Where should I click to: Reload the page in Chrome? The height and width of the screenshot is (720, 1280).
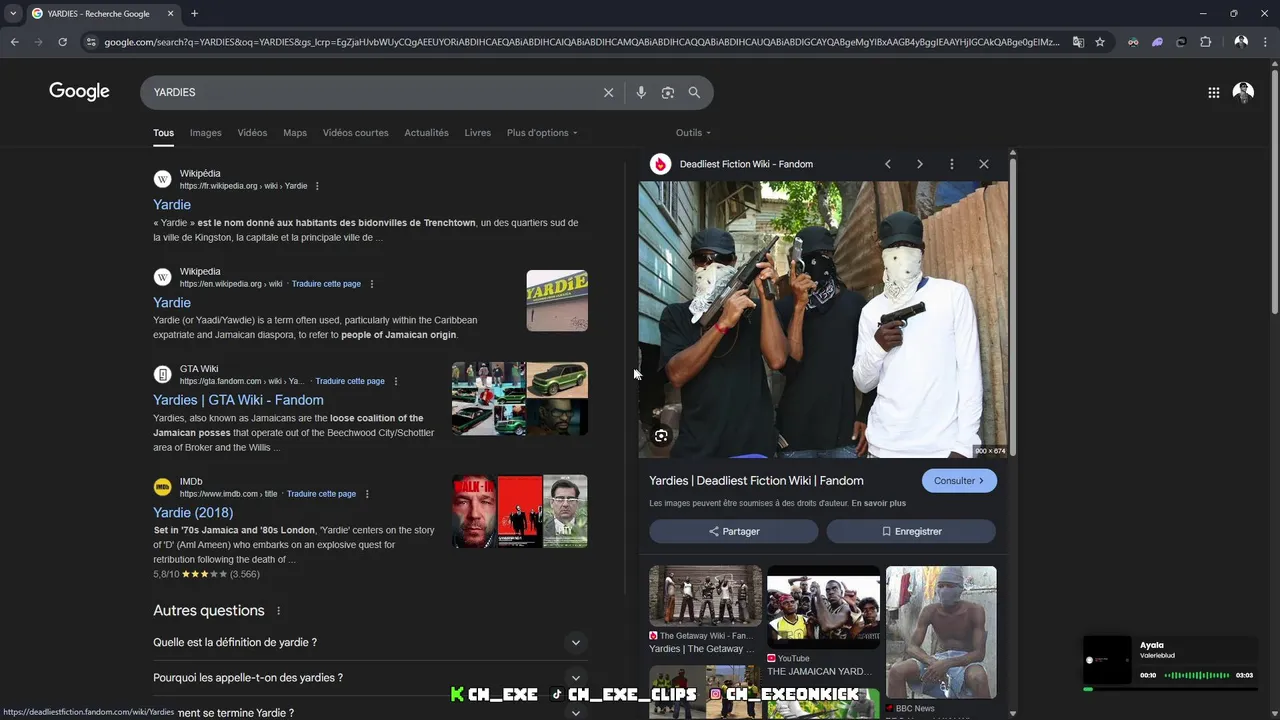click(62, 42)
